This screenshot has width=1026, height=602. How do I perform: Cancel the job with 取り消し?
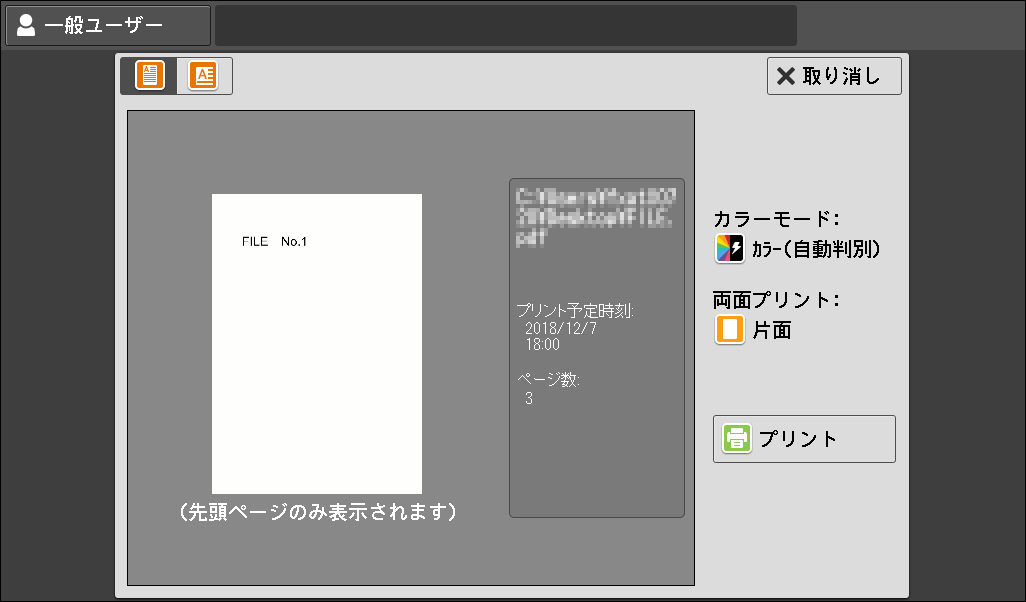pos(834,75)
